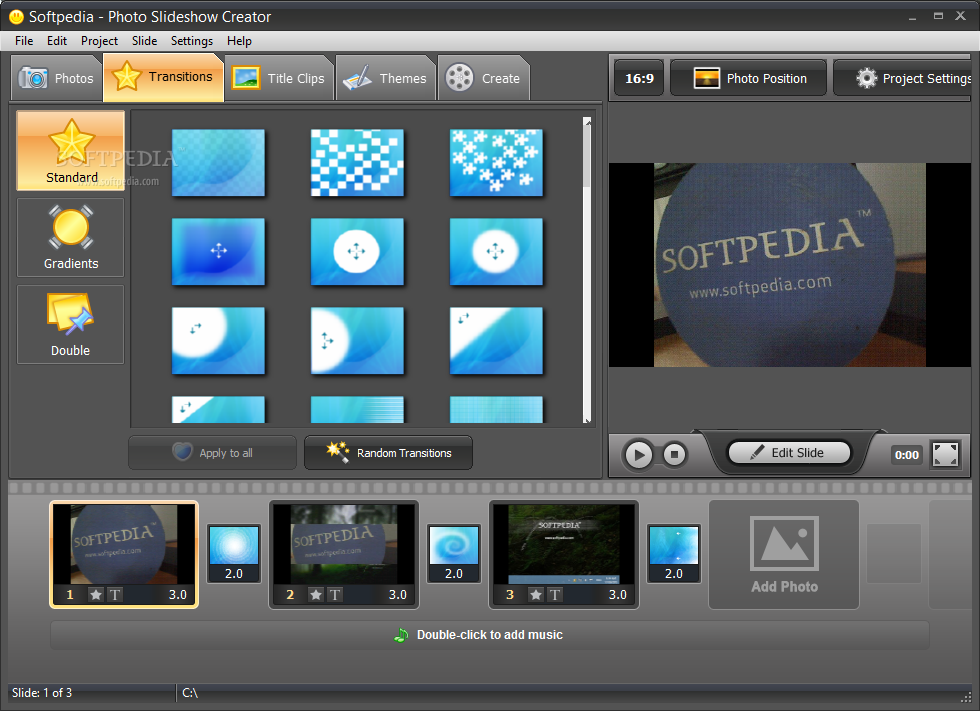Image resolution: width=980 pixels, height=711 pixels.
Task: Pick the diagonal corner wipe transition in third row
Action: click(496, 341)
